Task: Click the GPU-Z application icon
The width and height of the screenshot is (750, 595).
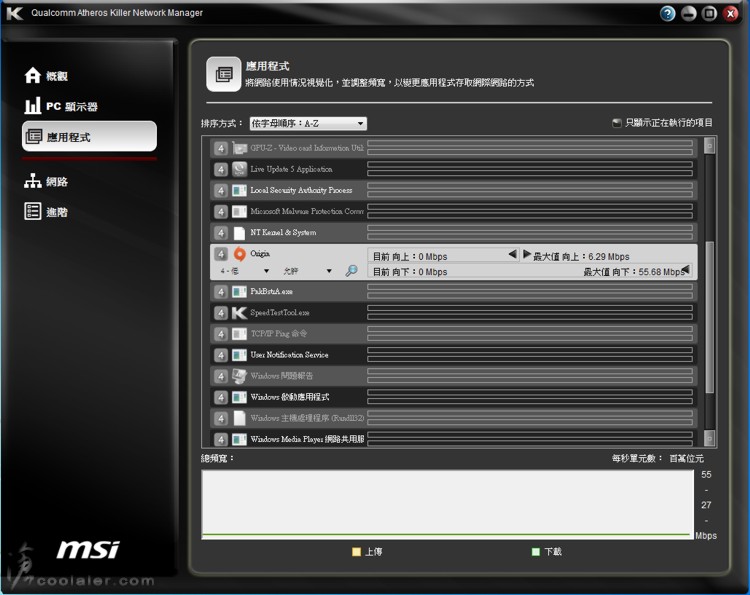Action: pos(239,148)
